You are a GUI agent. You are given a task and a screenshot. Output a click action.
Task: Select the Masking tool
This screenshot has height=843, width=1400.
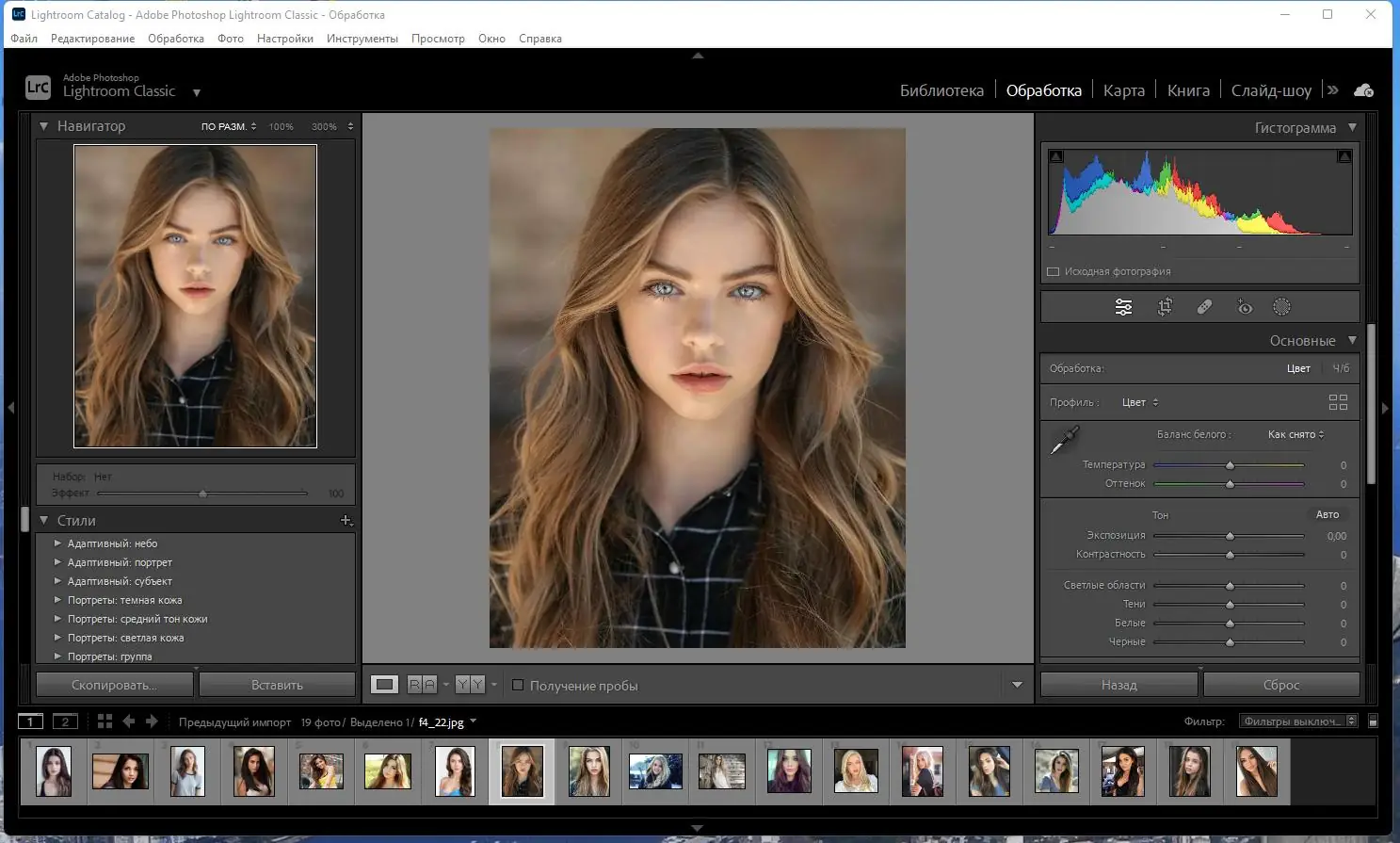point(1281,306)
